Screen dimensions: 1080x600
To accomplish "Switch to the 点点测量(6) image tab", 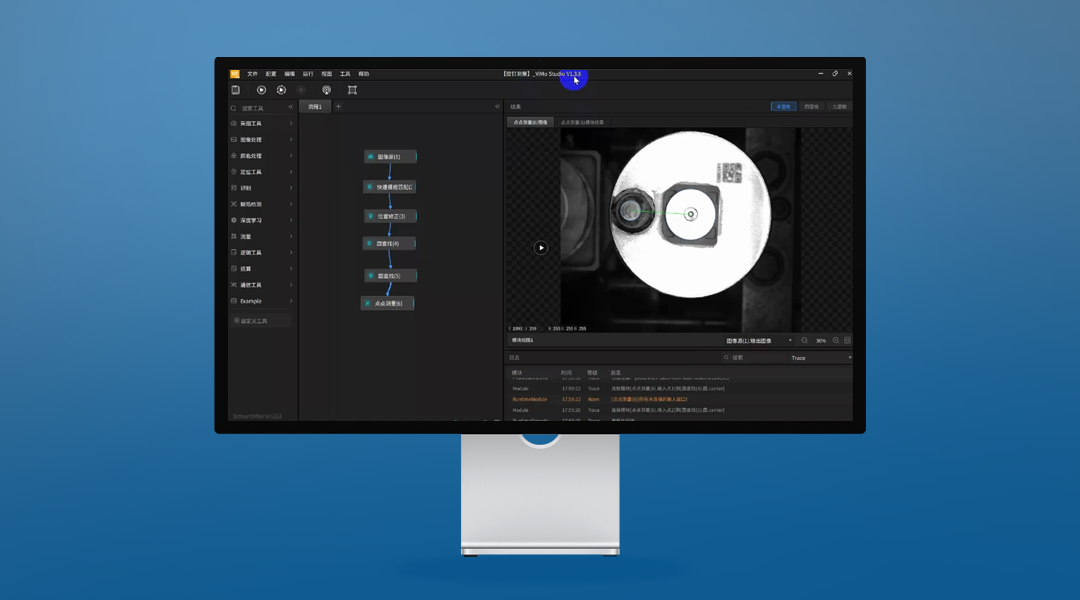I will [x=530, y=123].
